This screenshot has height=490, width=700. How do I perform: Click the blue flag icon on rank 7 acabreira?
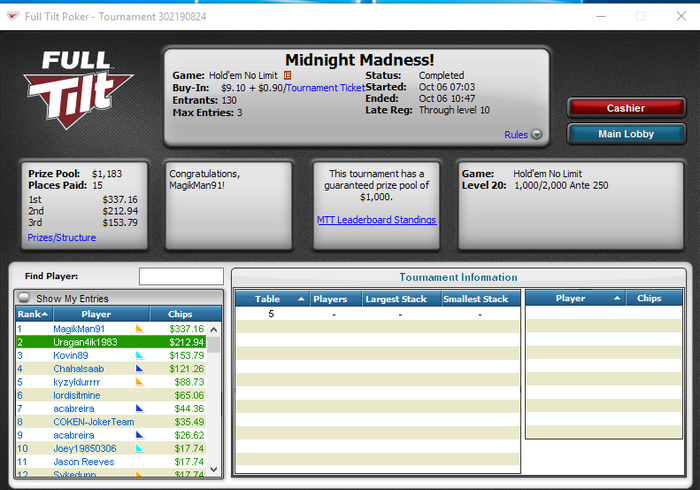pos(140,408)
